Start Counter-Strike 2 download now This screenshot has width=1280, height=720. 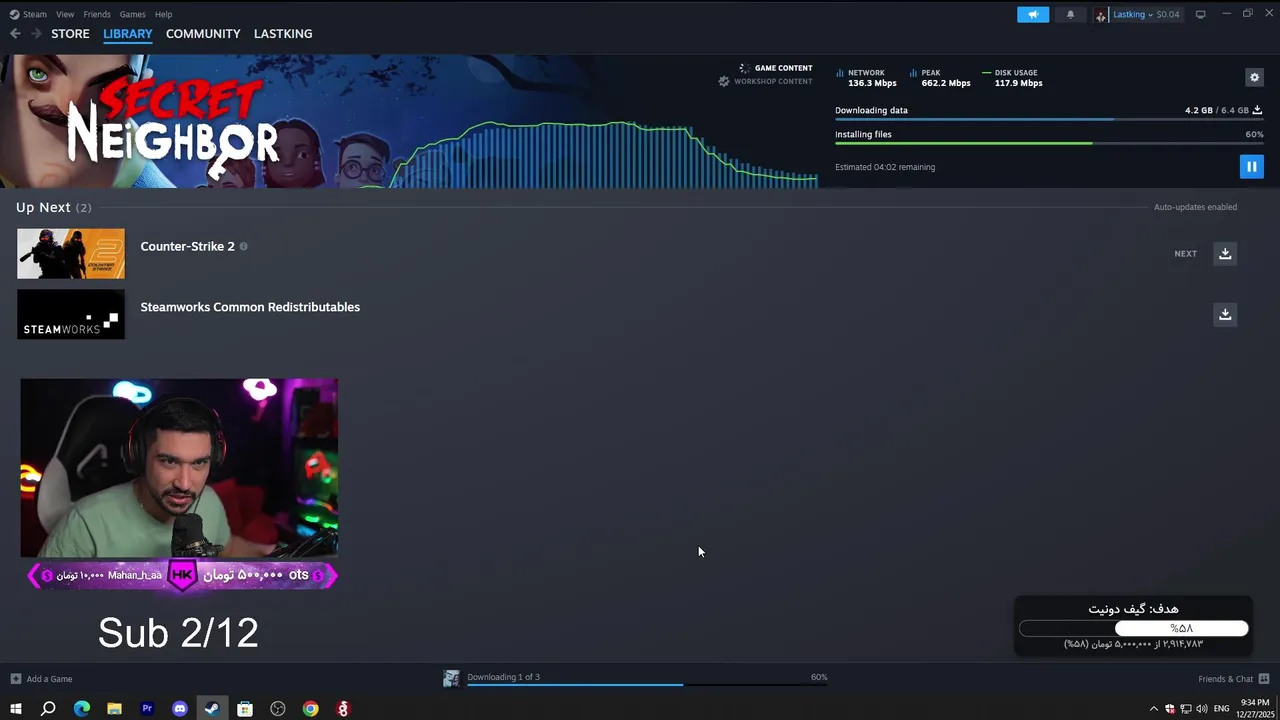pyautogui.click(x=1225, y=253)
